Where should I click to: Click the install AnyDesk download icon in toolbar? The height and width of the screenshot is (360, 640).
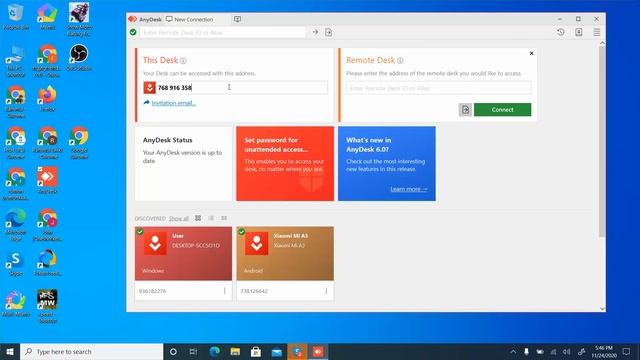click(x=579, y=32)
